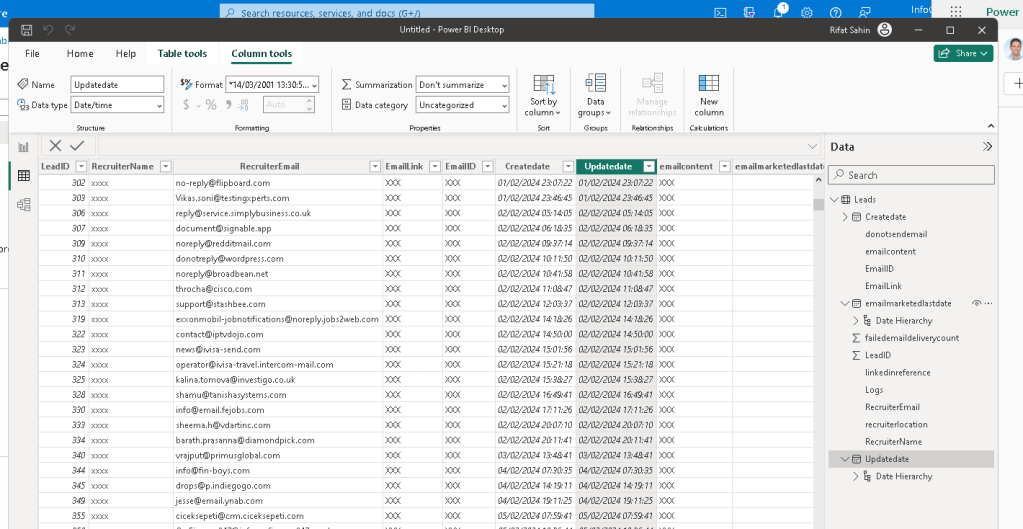This screenshot has width=1023, height=529.
Task: Select the RecruiterName column header
Action: coord(123,166)
